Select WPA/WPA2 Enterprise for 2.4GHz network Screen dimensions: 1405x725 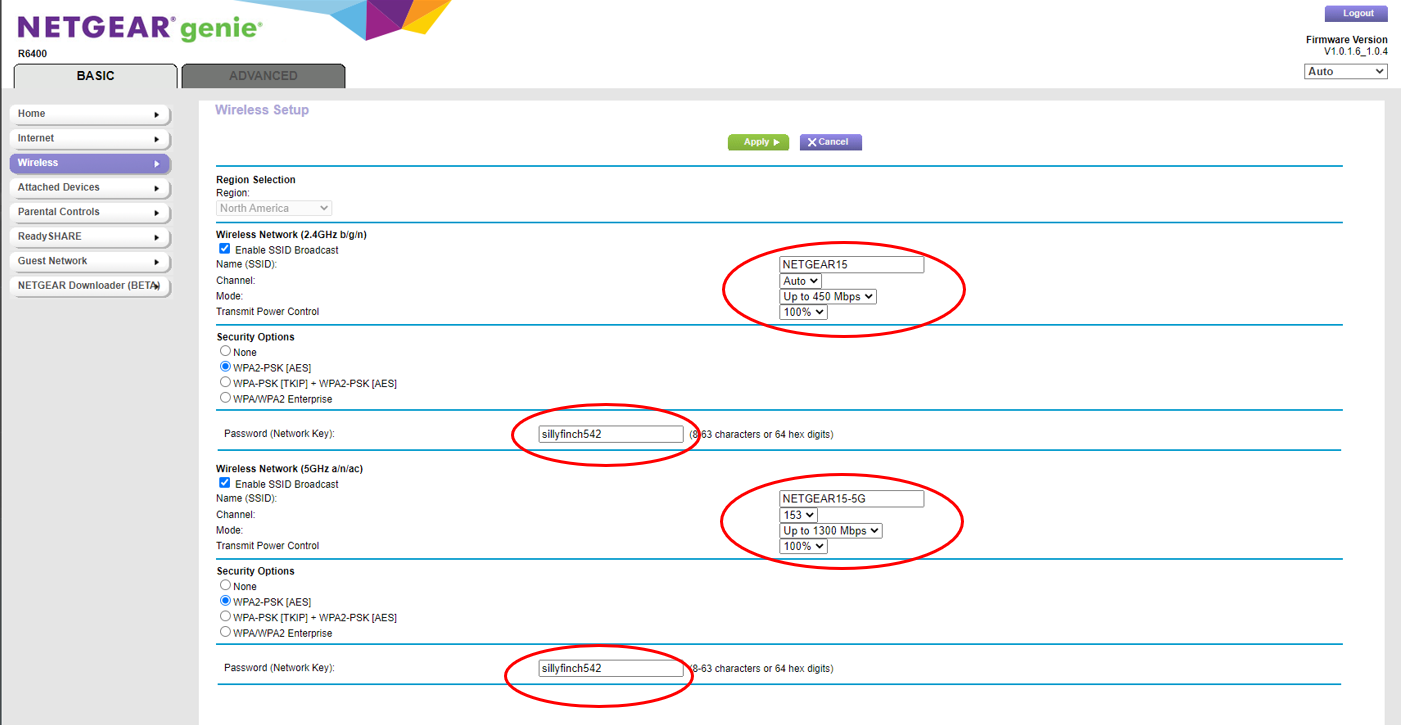(x=225, y=398)
